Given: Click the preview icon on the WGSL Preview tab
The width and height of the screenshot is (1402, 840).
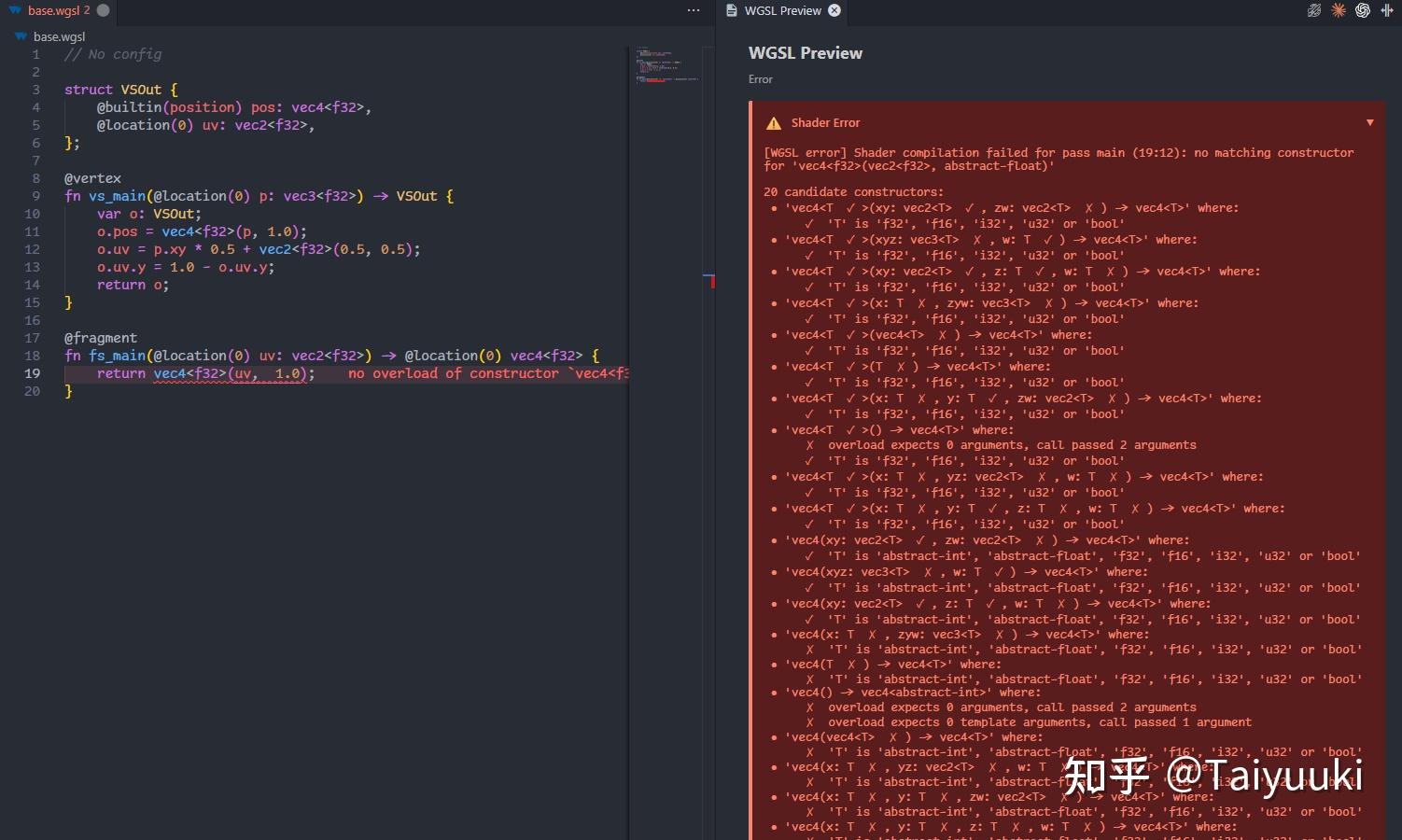Looking at the screenshot, I should 731,10.
